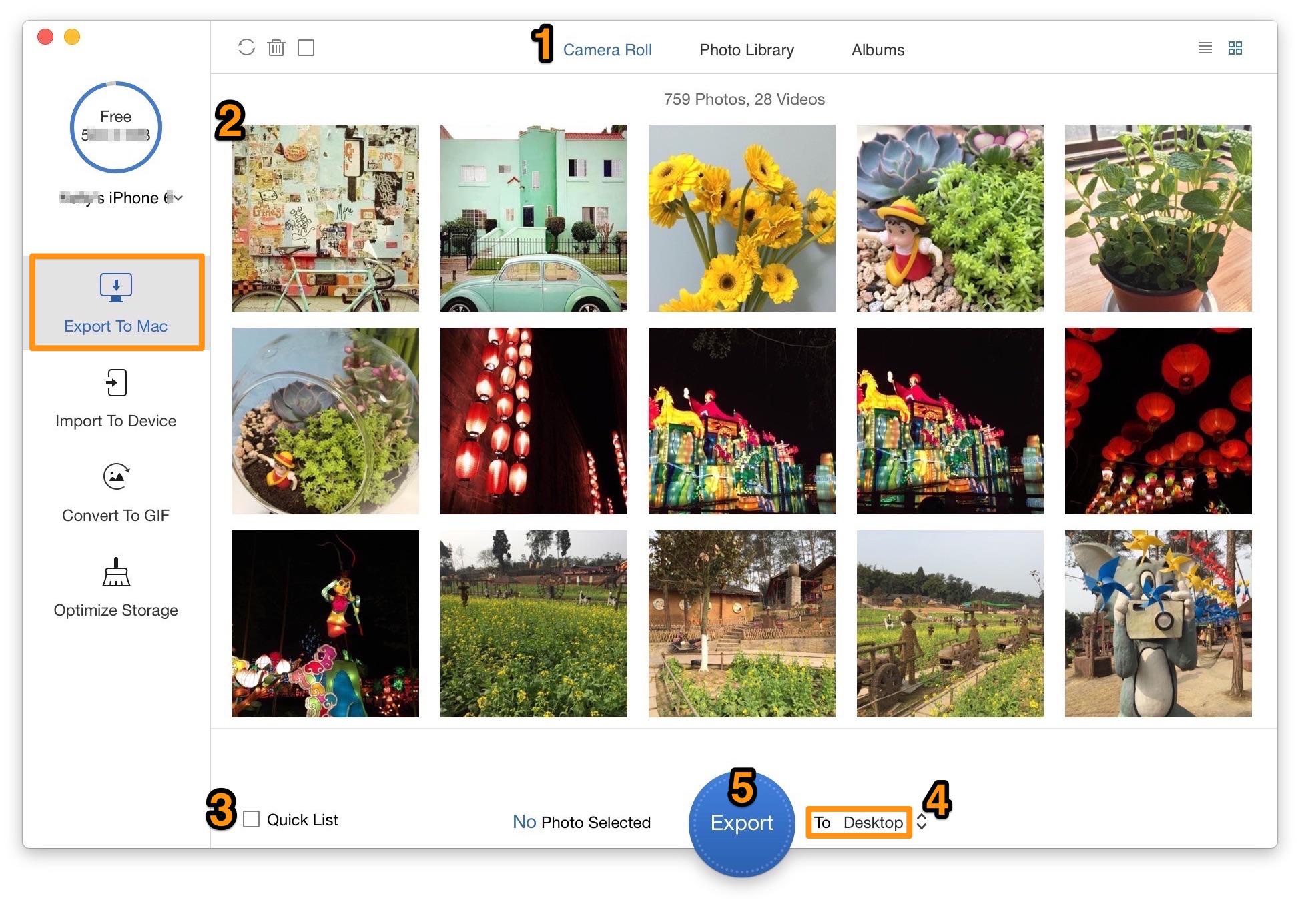This screenshot has height=924, width=1300.
Task: Open the Optimize Storage tool
Action: coord(115,589)
